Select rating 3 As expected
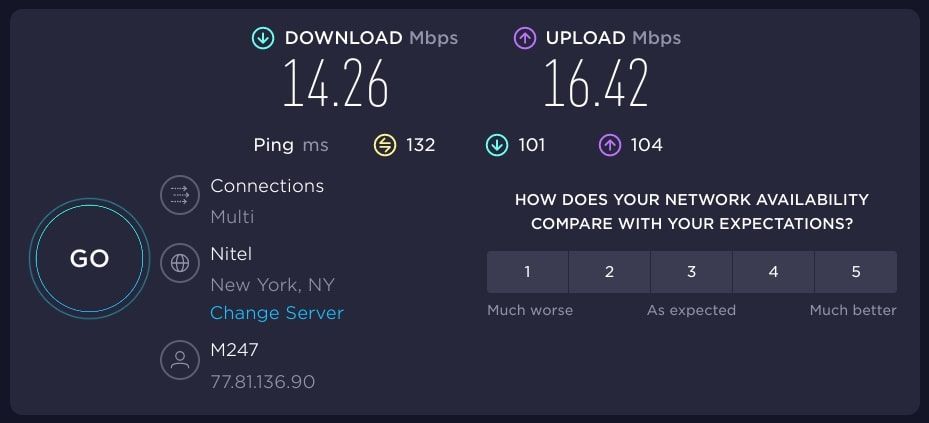Image resolution: width=929 pixels, height=423 pixels. [691, 272]
